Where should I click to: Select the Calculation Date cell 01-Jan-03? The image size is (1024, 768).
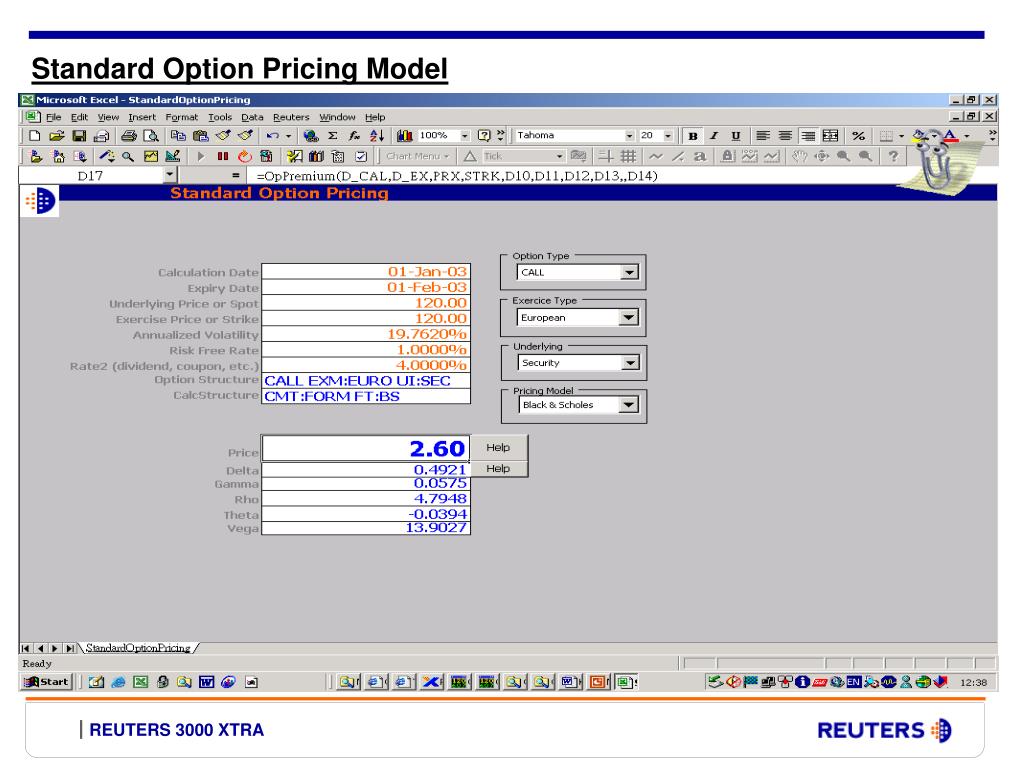[x=366, y=271]
